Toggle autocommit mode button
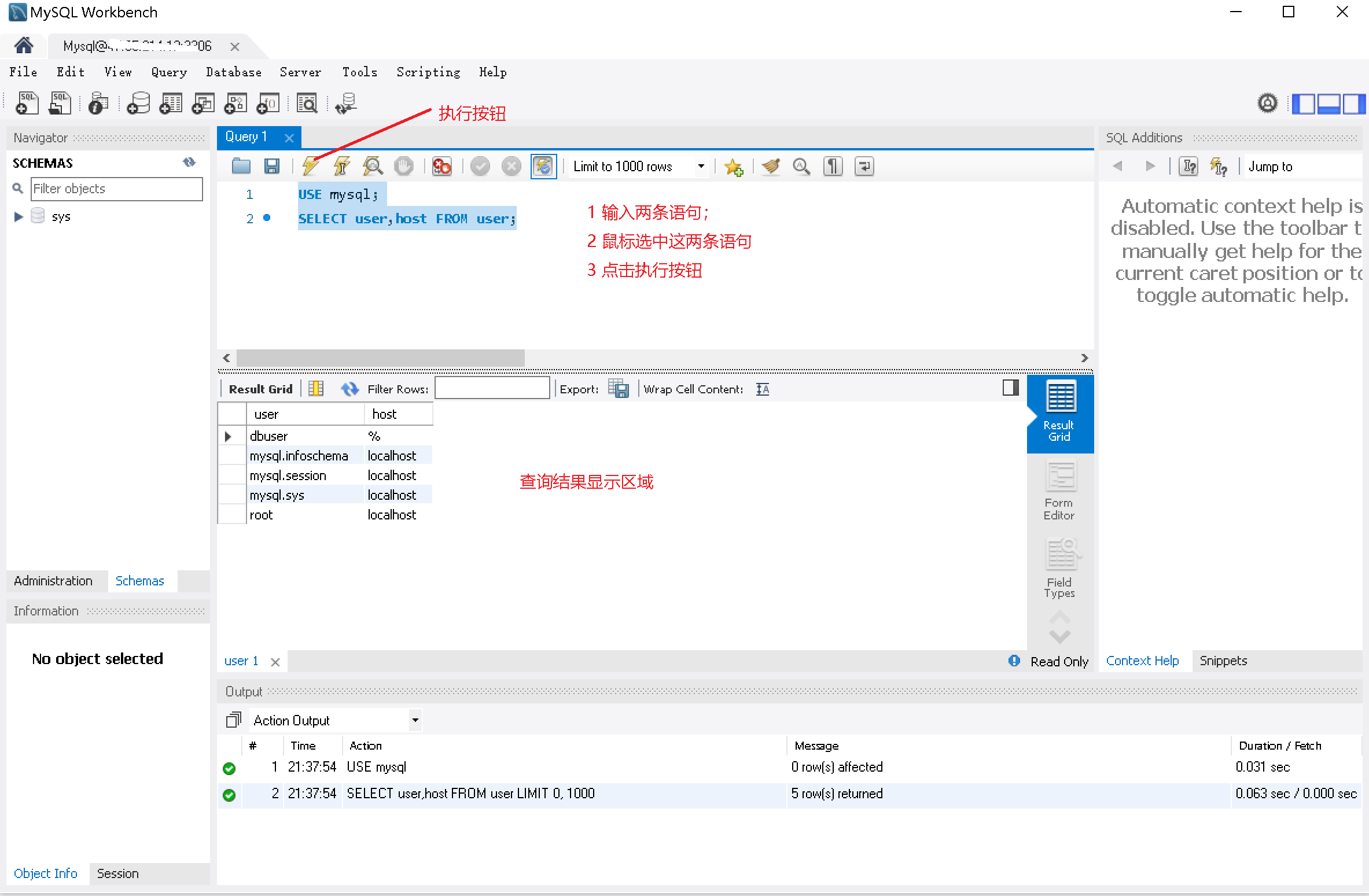 [x=543, y=167]
